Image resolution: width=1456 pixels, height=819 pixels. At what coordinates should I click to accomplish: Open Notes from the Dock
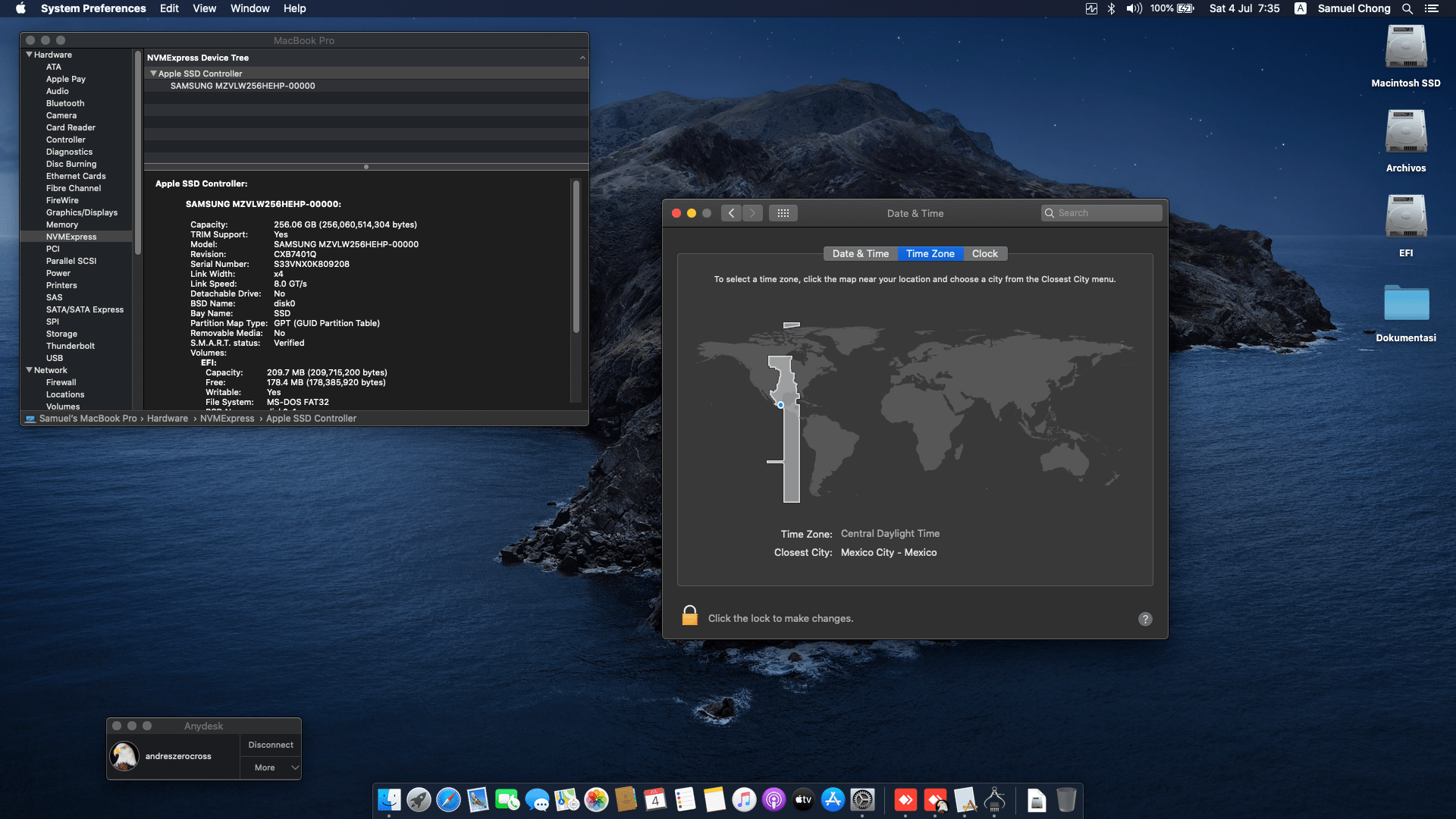click(714, 799)
